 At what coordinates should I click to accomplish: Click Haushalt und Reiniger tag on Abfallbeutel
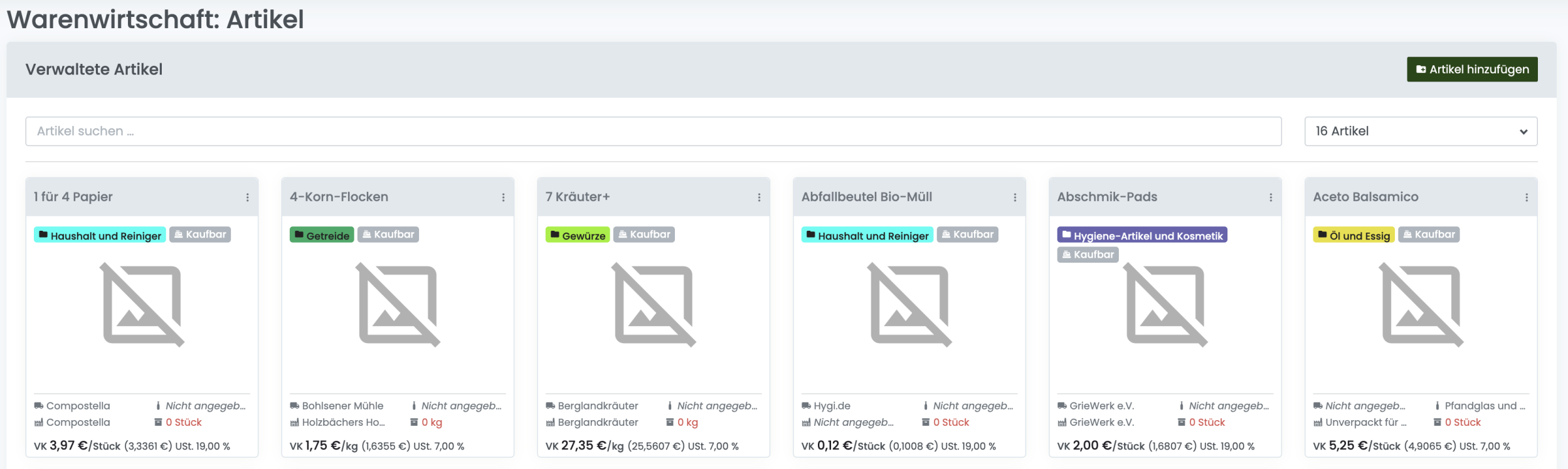(x=867, y=235)
